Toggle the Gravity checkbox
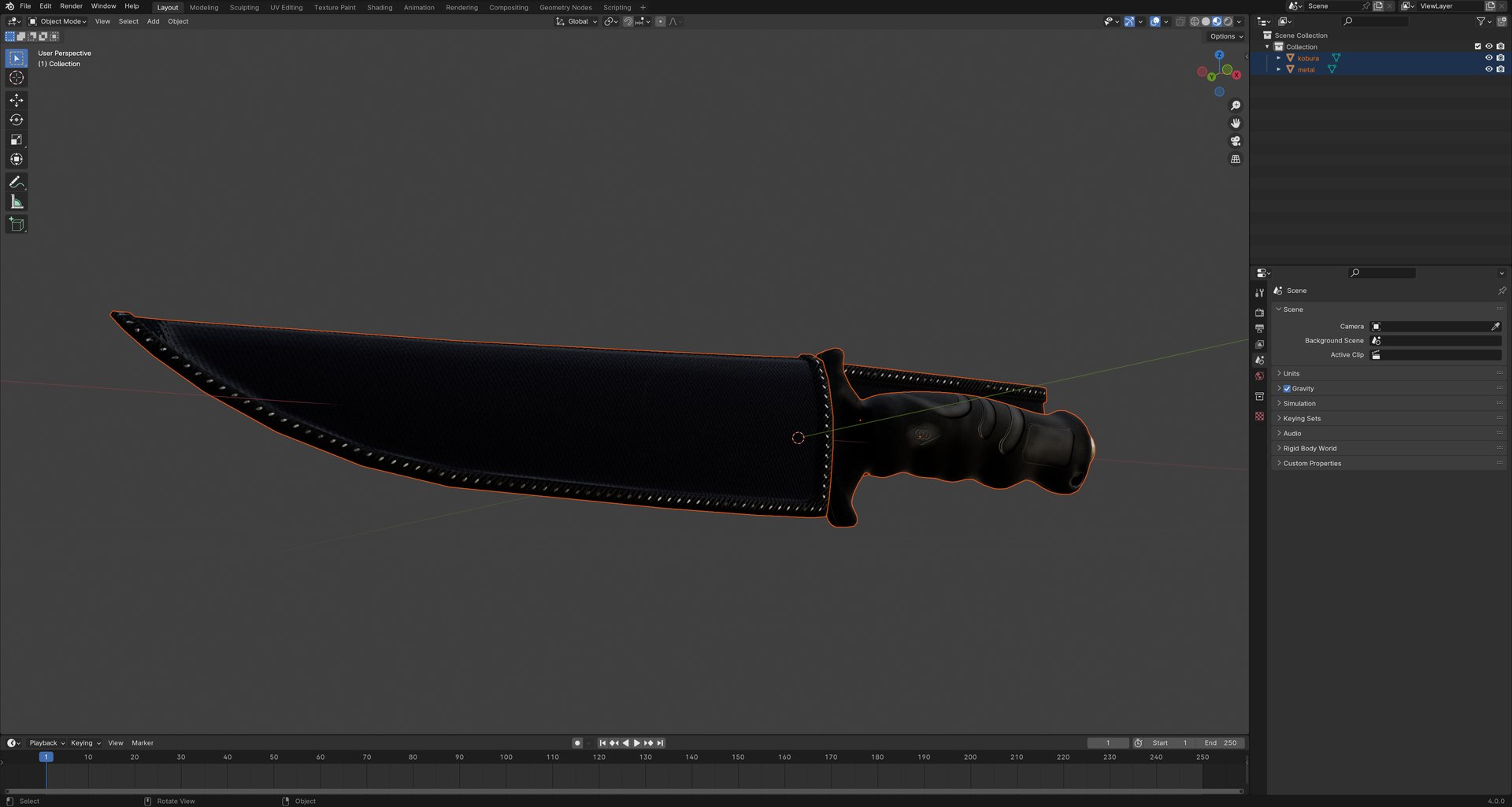The image size is (1512, 807). point(1287,388)
